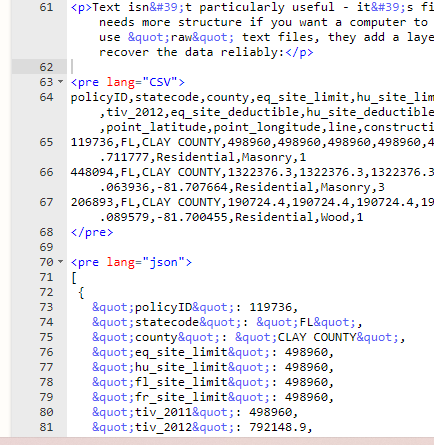Screen dimensions: 434x445
Task: Click line number 68 in gutter
Action: tap(46, 232)
